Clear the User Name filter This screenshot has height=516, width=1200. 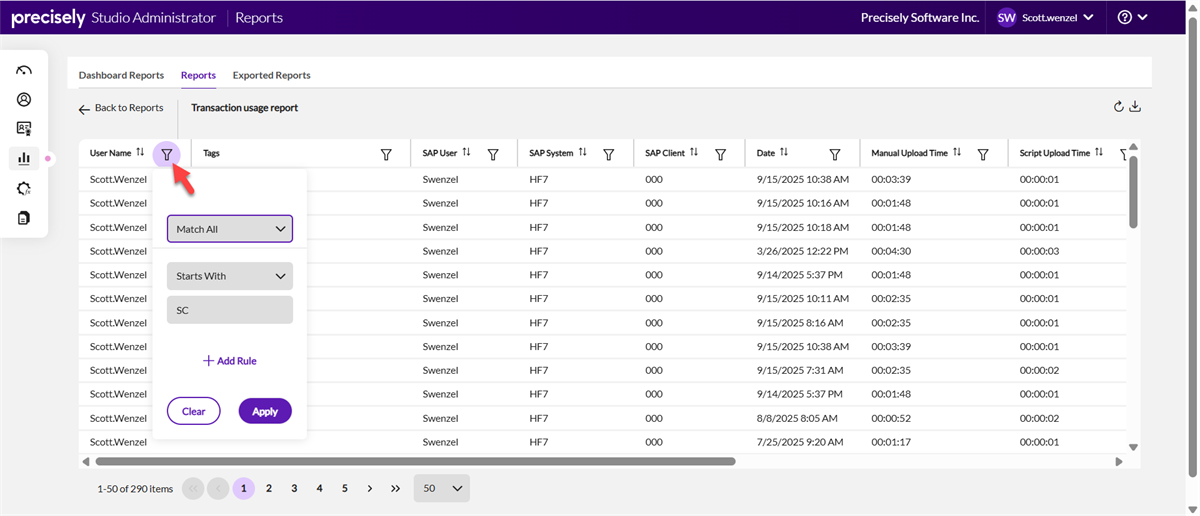point(194,411)
